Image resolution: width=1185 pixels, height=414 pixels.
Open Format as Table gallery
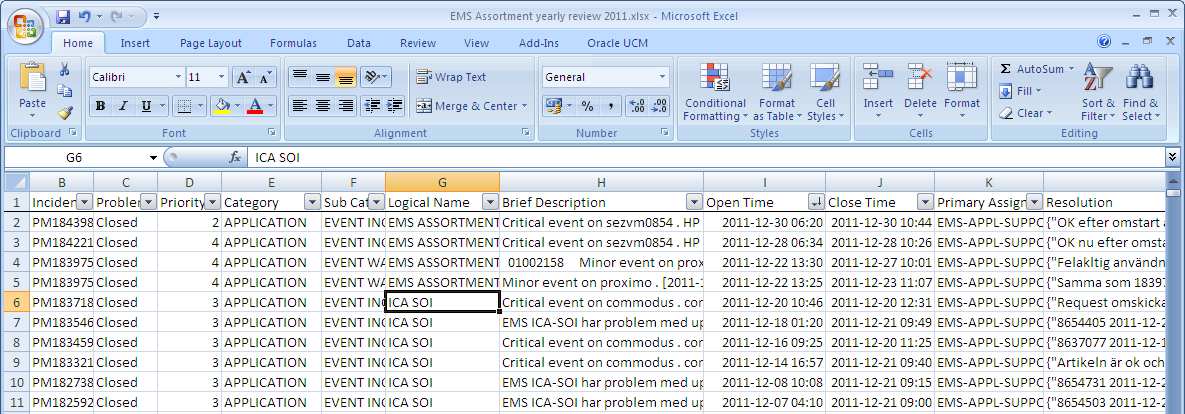(777, 92)
